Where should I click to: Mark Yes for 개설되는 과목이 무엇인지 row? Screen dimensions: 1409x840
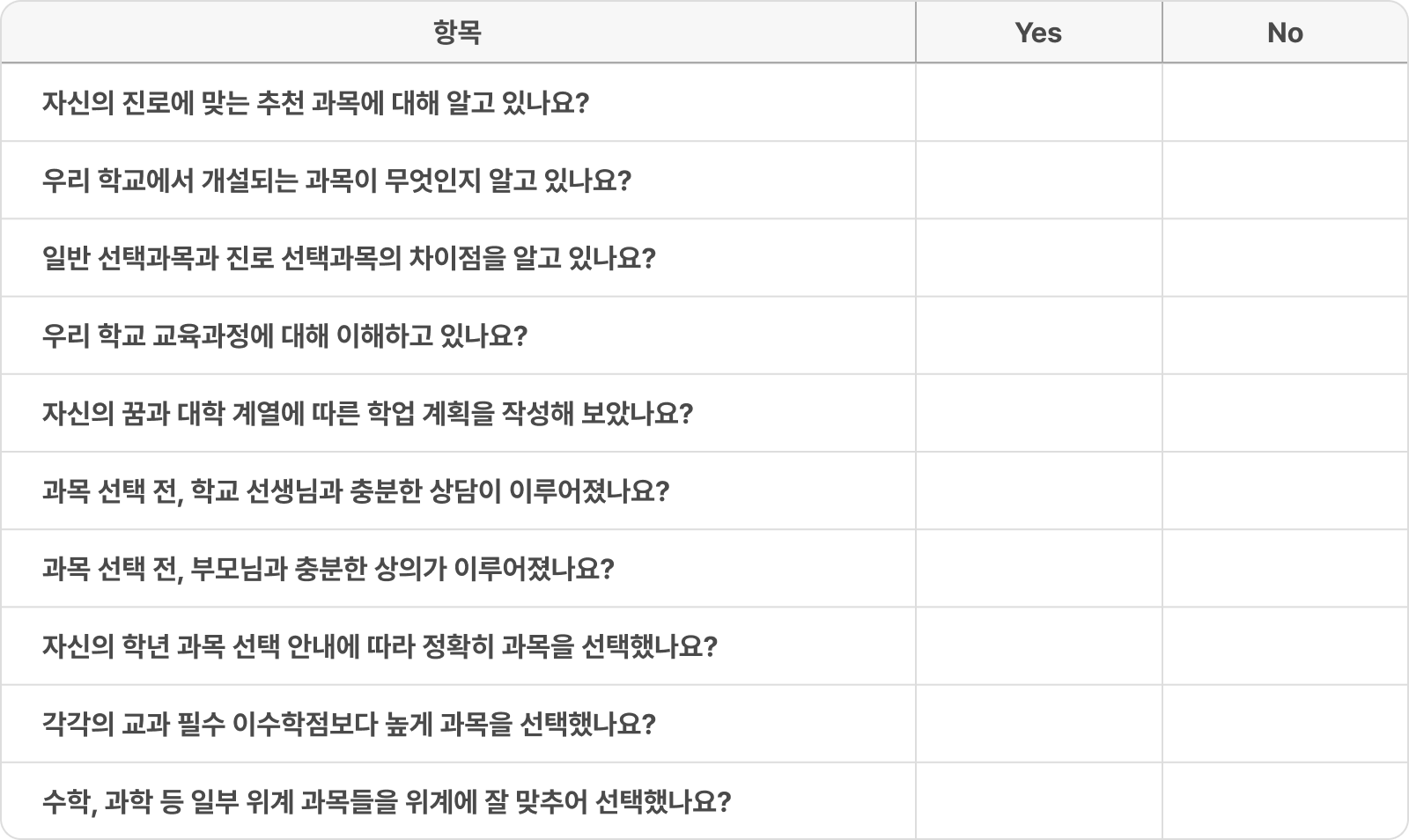coord(1039,181)
